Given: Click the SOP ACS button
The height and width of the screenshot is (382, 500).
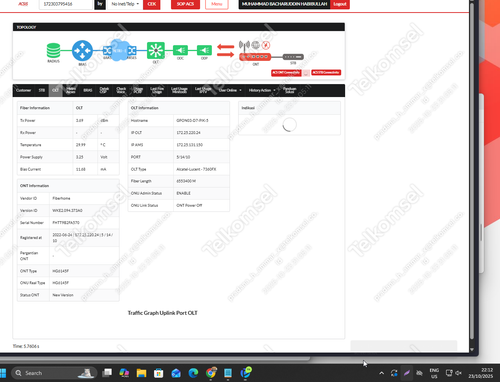Looking at the screenshot, I should [x=185, y=4].
